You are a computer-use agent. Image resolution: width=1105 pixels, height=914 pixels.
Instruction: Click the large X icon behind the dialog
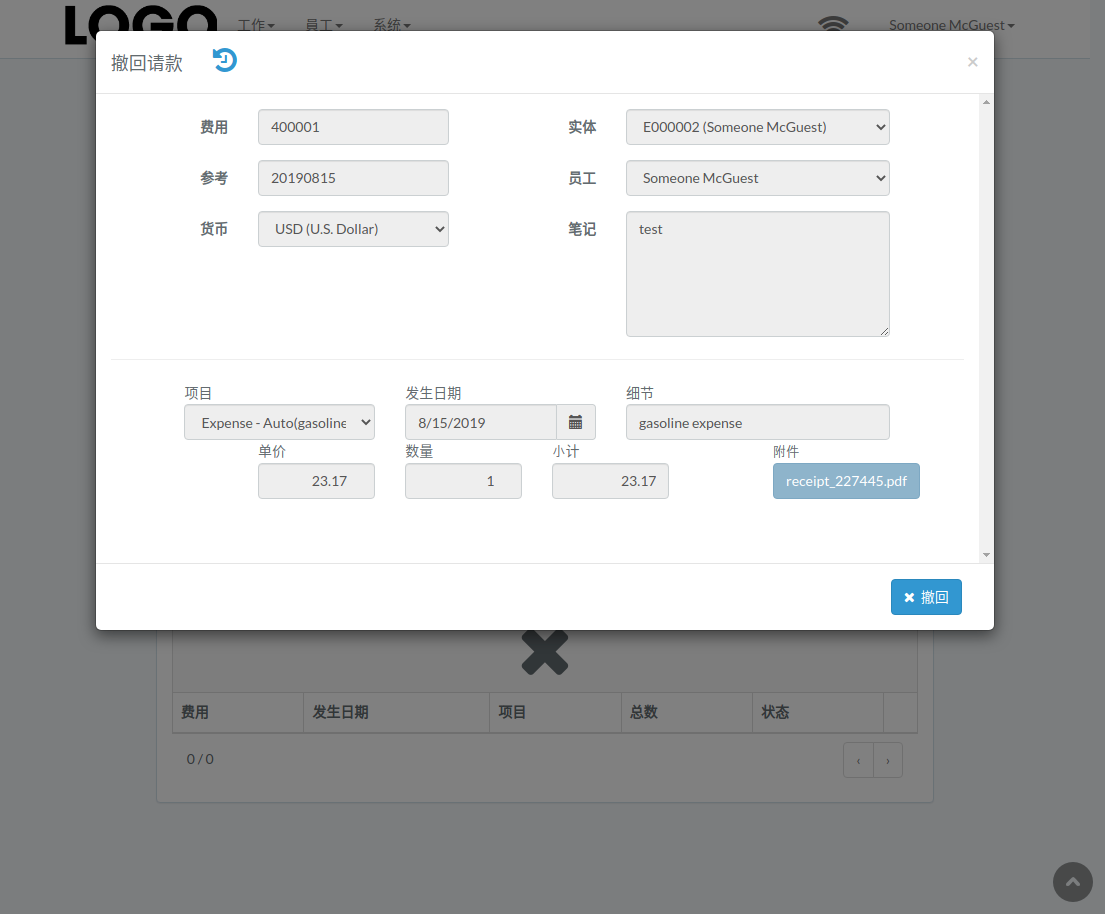[545, 653]
